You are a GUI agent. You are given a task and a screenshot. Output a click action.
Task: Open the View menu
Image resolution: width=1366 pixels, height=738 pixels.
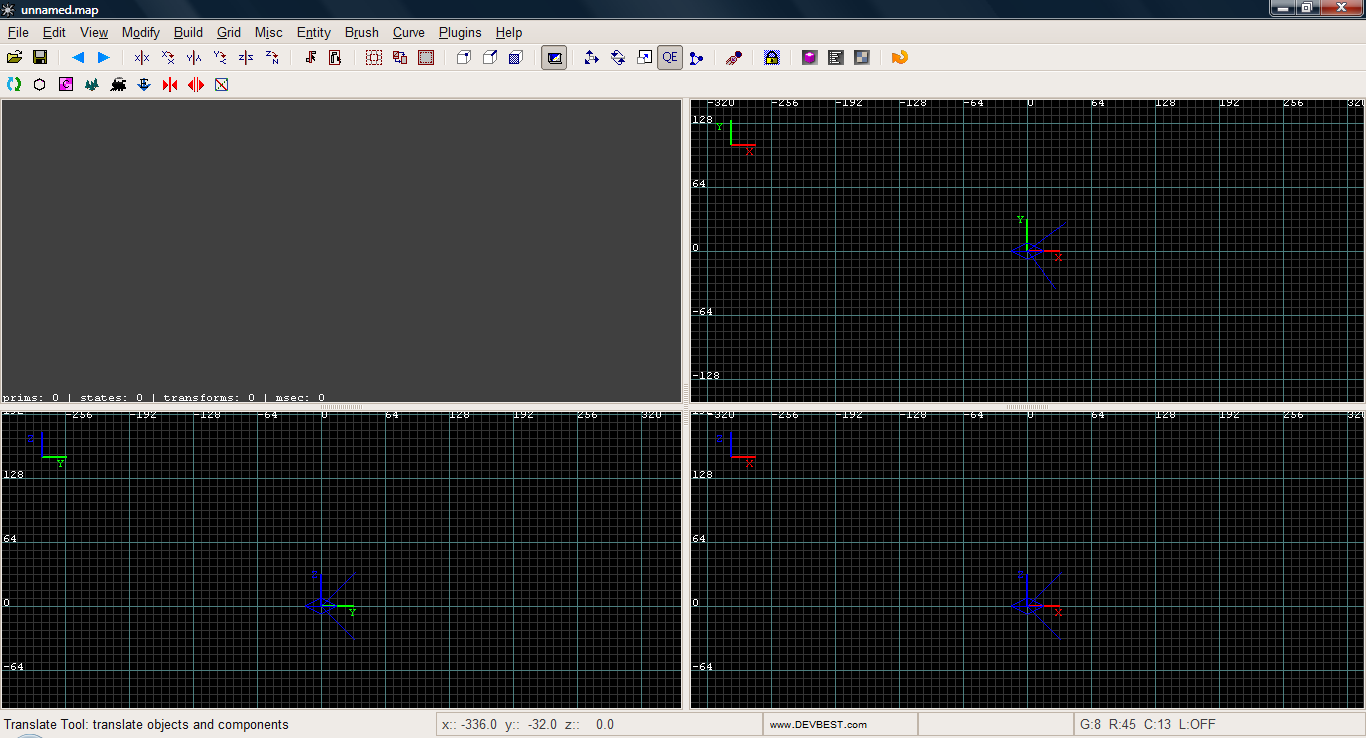pos(94,33)
